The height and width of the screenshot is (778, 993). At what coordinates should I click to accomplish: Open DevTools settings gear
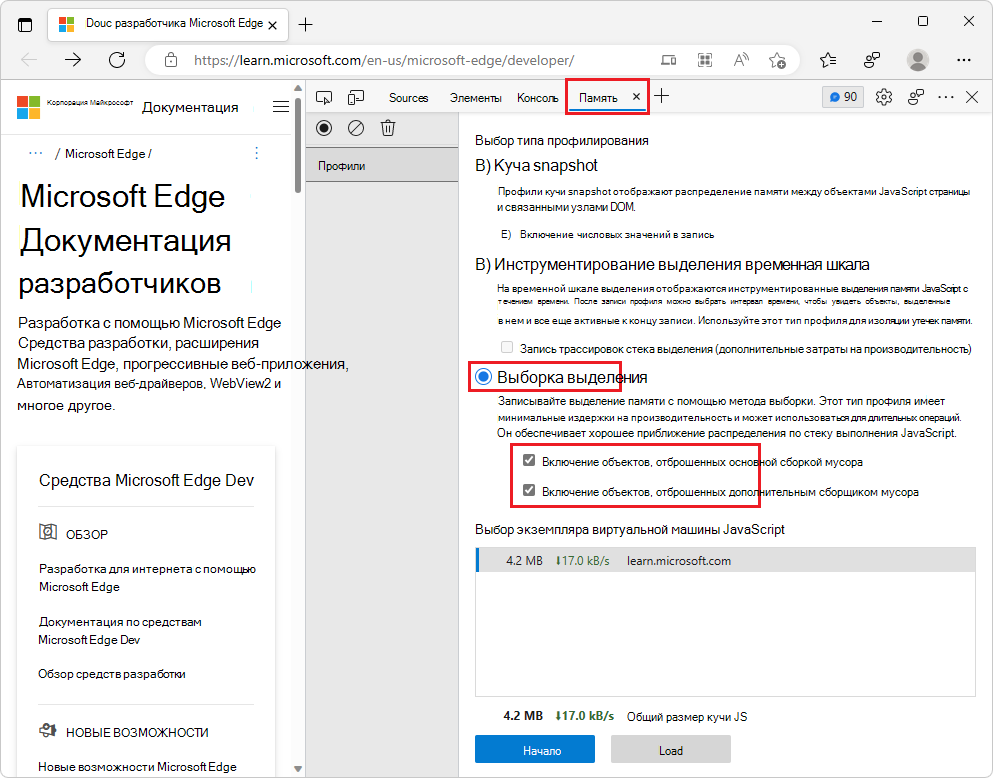pos(883,97)
